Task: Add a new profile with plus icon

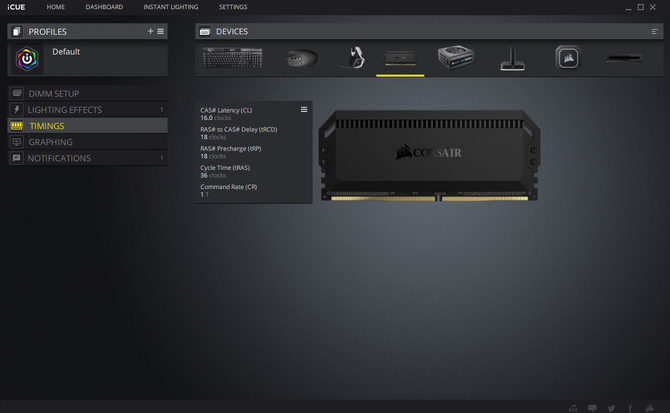Action: (x=150, y=31)
